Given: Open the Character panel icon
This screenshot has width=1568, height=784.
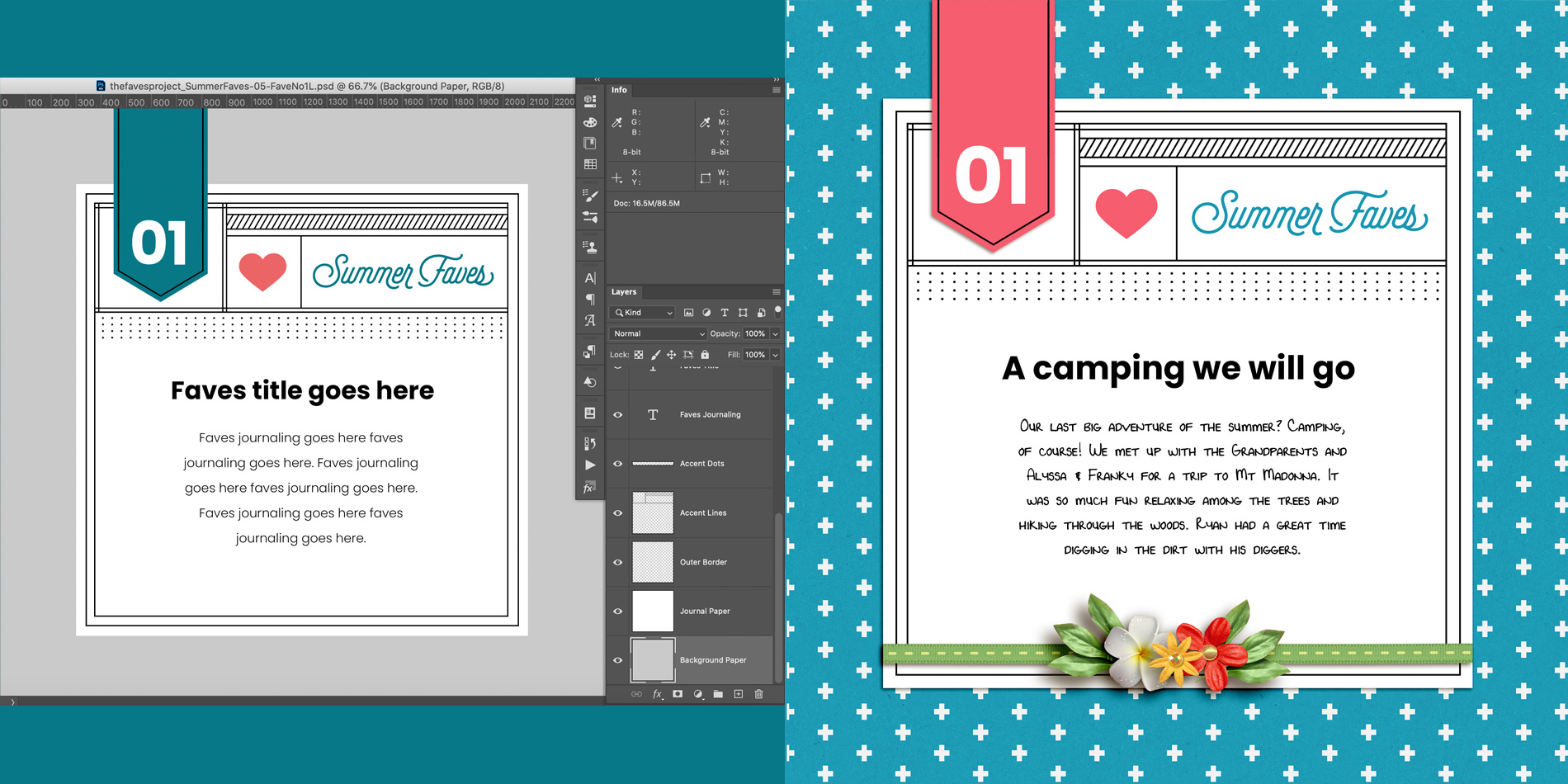Looking at the screenshot, I should 590,278.
